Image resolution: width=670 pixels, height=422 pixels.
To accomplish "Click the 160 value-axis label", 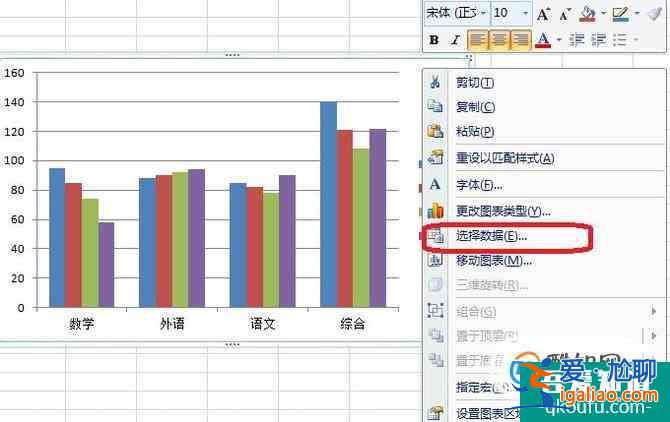I will 14,73.
